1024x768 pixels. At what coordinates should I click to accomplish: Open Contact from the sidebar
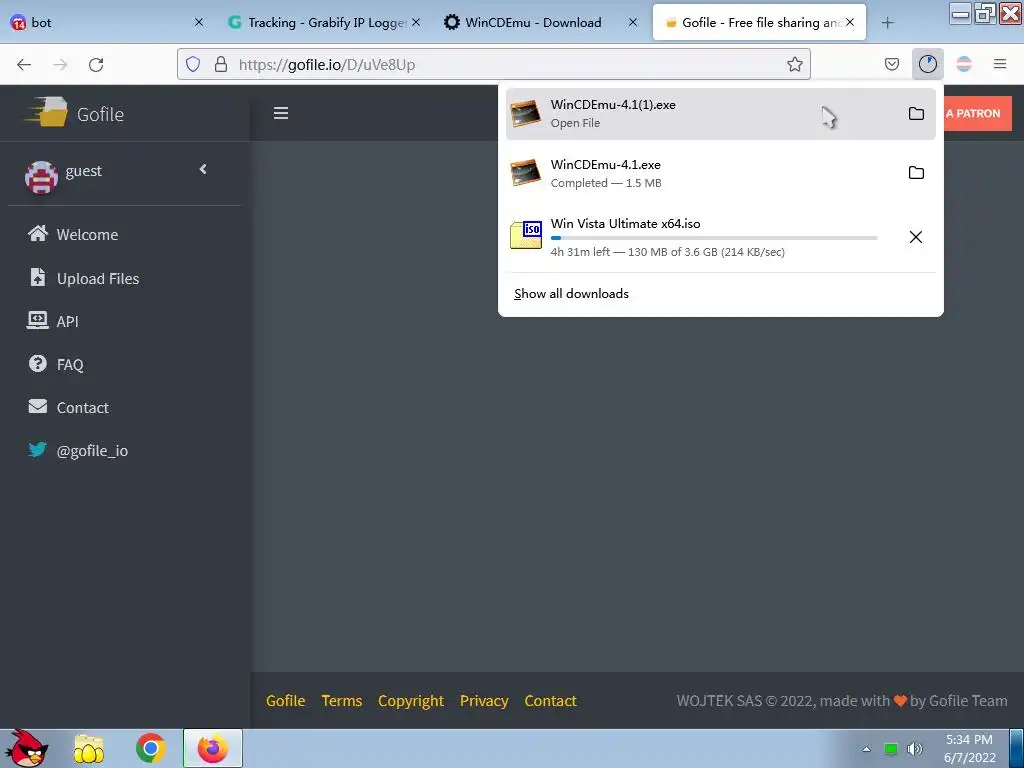tap(82, 408)
